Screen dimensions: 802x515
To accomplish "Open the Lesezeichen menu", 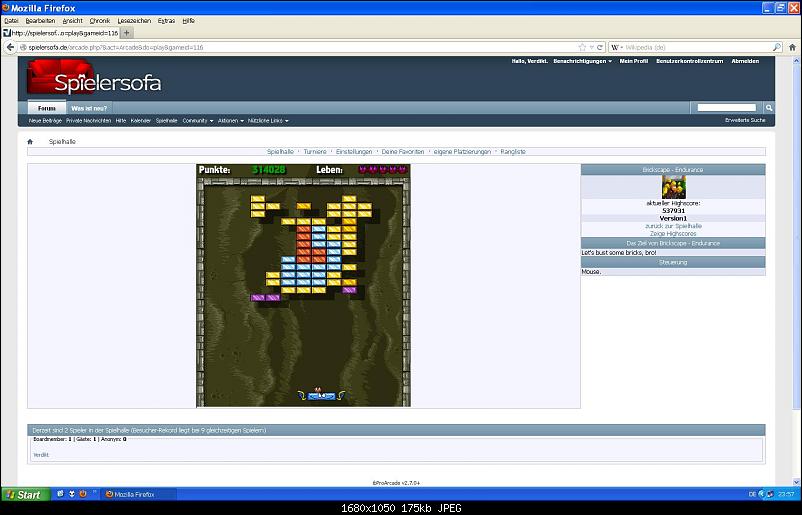I will 134,21.
